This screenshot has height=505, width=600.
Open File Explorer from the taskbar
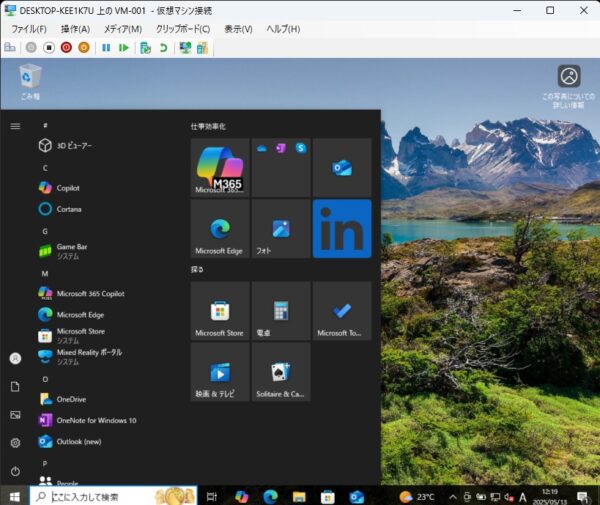(299, 497)
